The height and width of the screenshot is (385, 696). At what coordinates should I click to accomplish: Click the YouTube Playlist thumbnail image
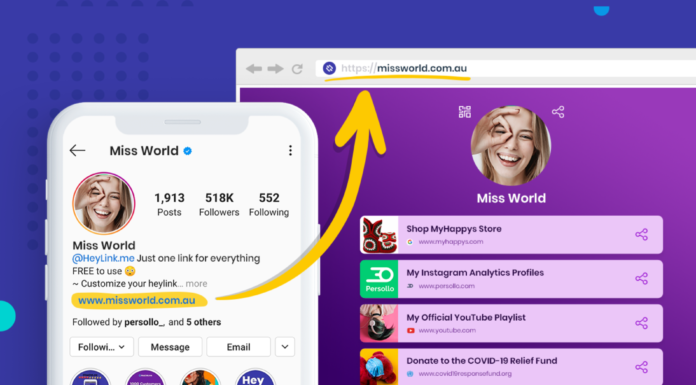(x=379, y=323)
